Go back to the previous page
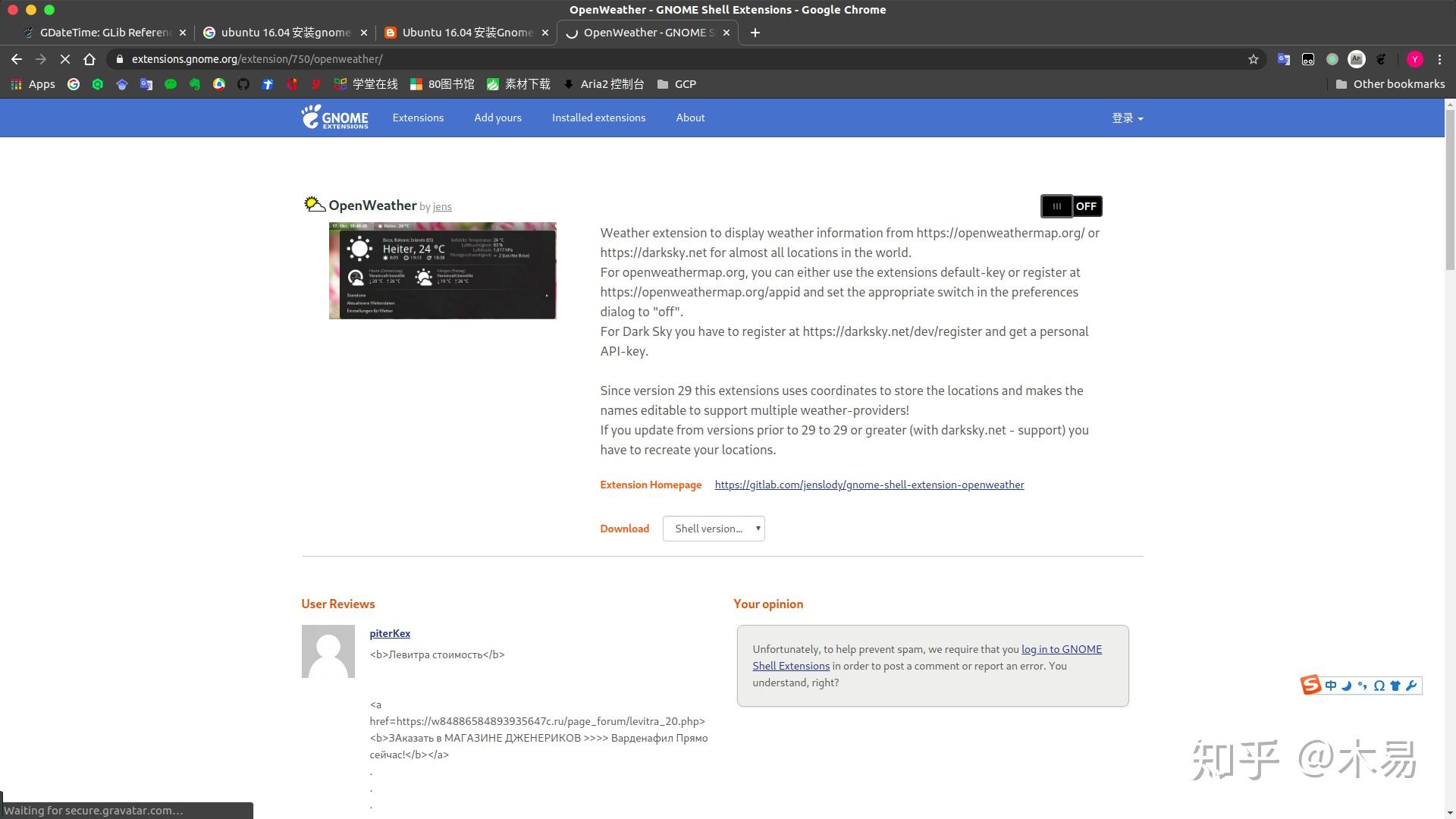The width and height of the screenshot is (1456, 819). (x=17, y=59)
